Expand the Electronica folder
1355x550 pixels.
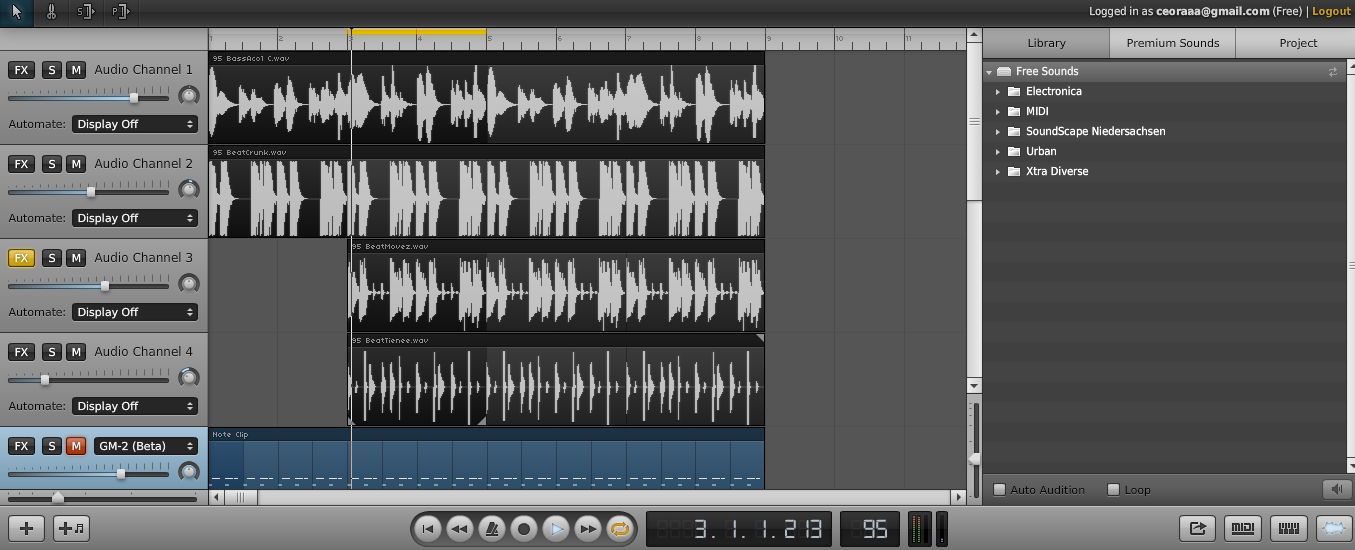point(998,92)
